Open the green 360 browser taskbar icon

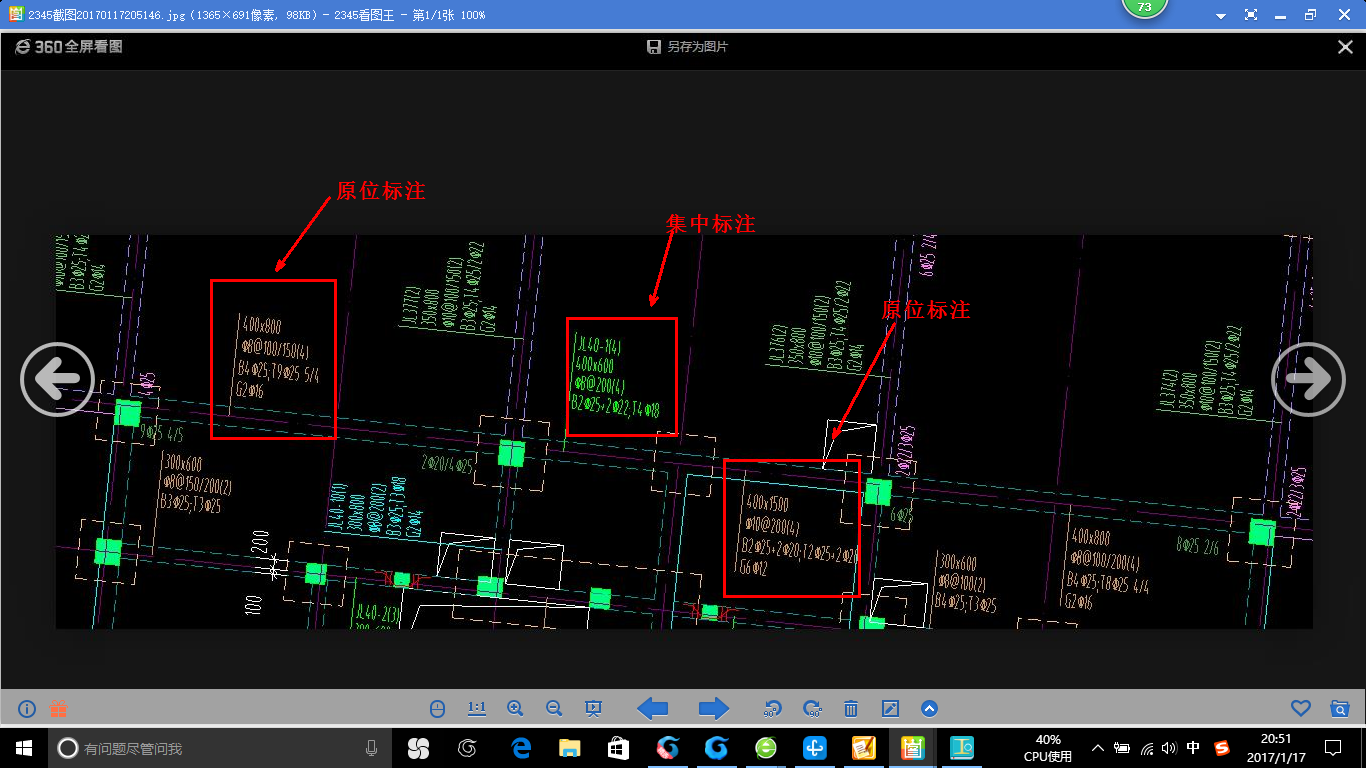pos(766,748)
